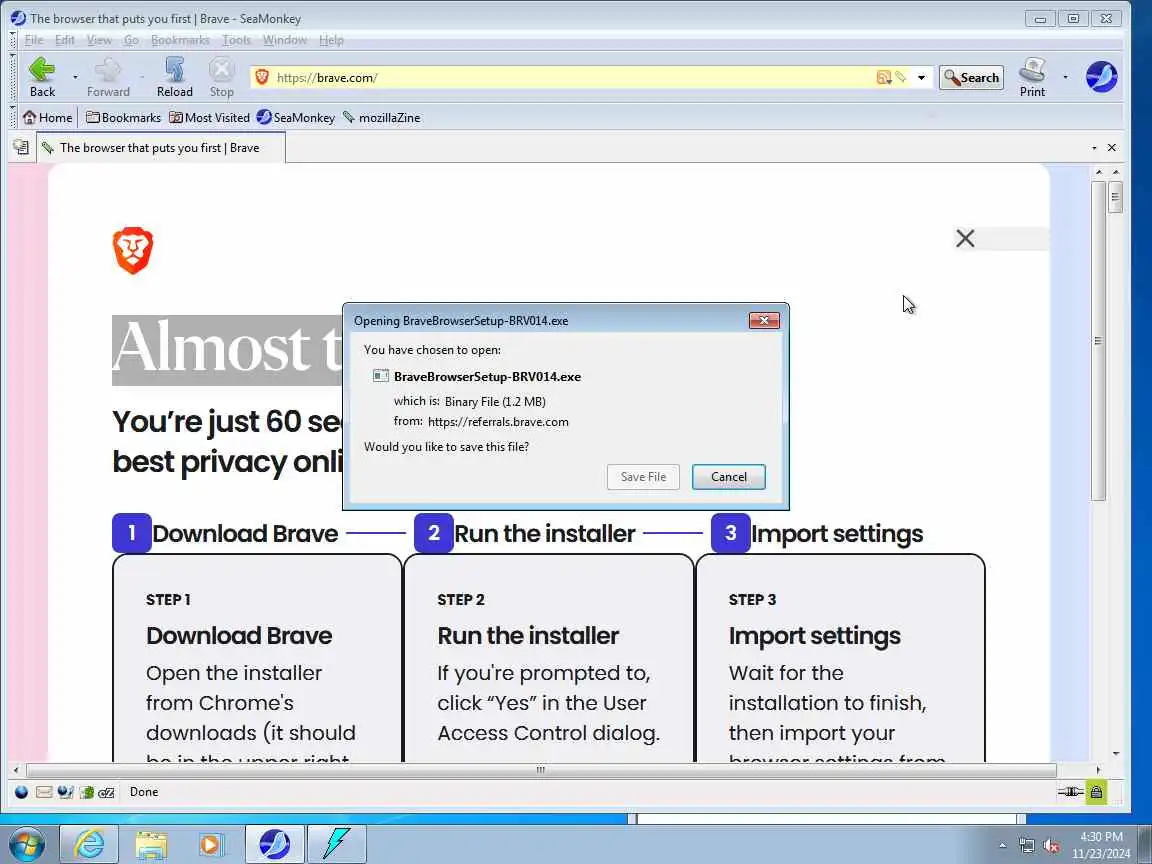Open the Bookmarks menu in the menu bar
The width and height of the screenshot is (1152, 864).
tap(180, 40)
